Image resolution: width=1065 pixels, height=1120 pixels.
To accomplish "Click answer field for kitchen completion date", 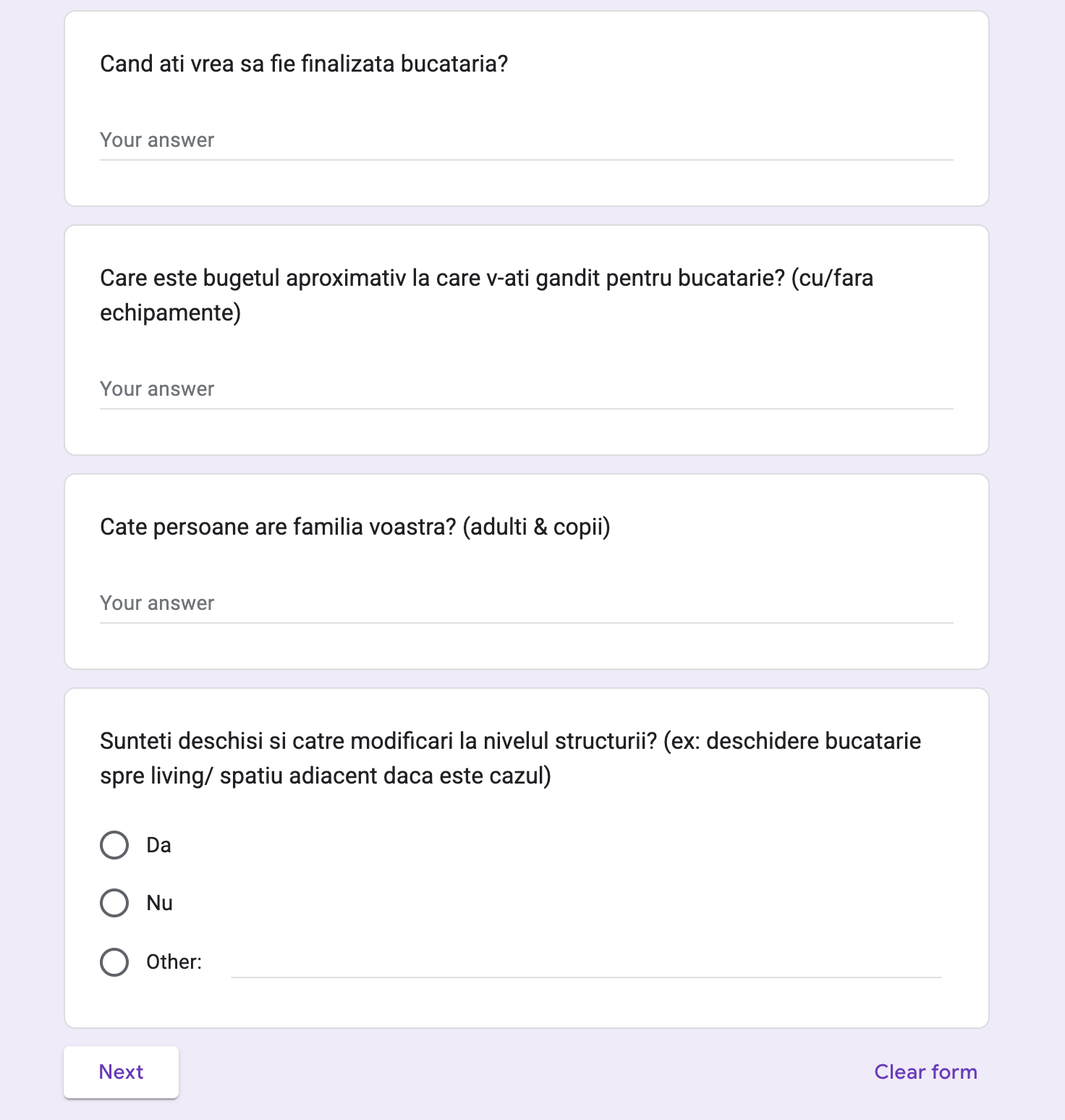I will click(x=526, y=140).
